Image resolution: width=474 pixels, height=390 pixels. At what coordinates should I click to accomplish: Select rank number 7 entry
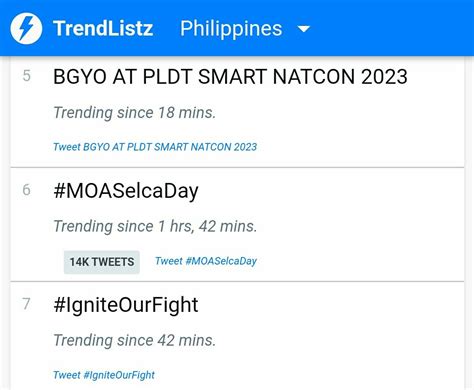click(26, 304)
